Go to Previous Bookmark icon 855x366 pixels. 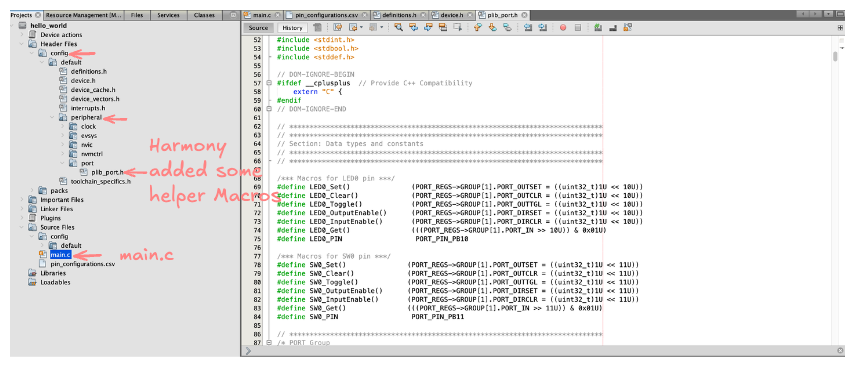[x=478, y=27]
